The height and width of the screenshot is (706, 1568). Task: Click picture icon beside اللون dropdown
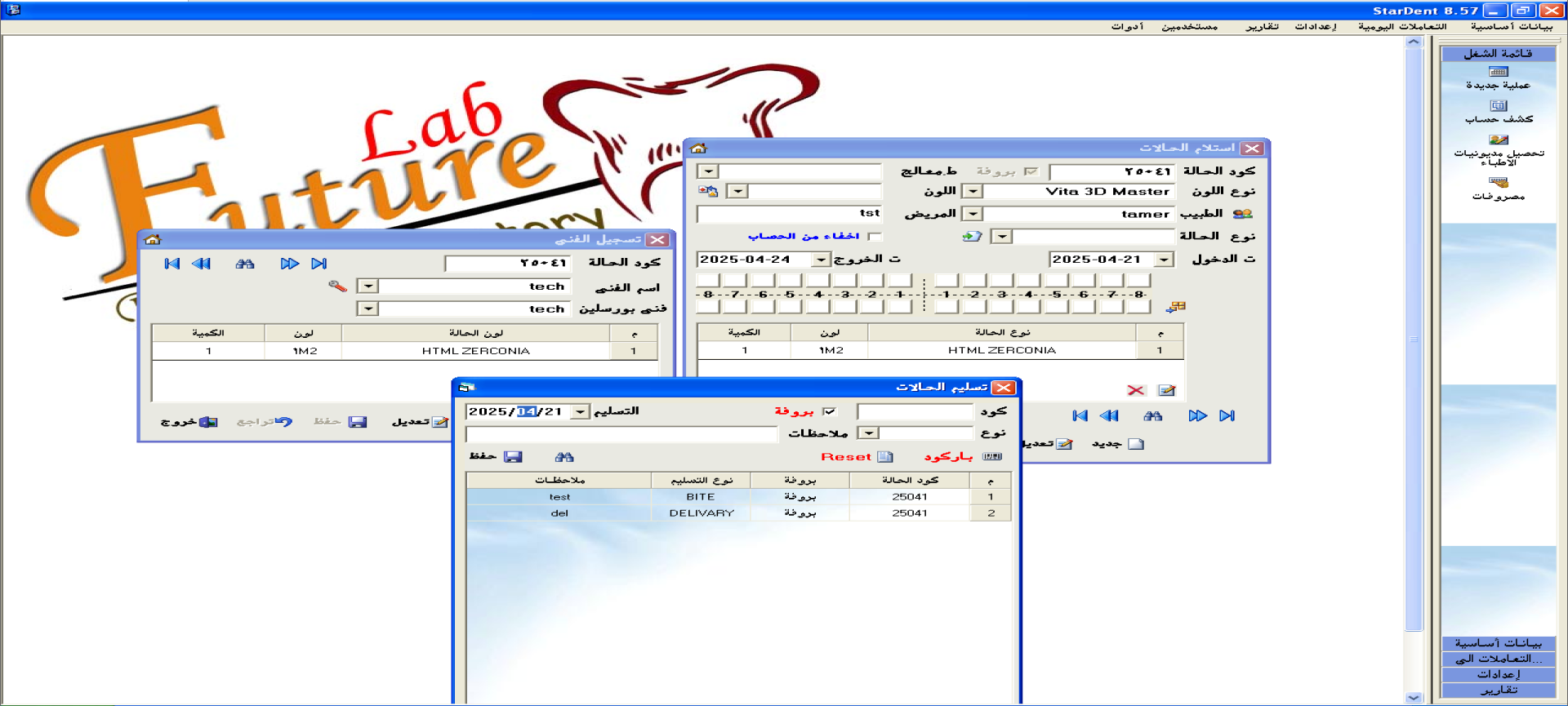(708, 191)
